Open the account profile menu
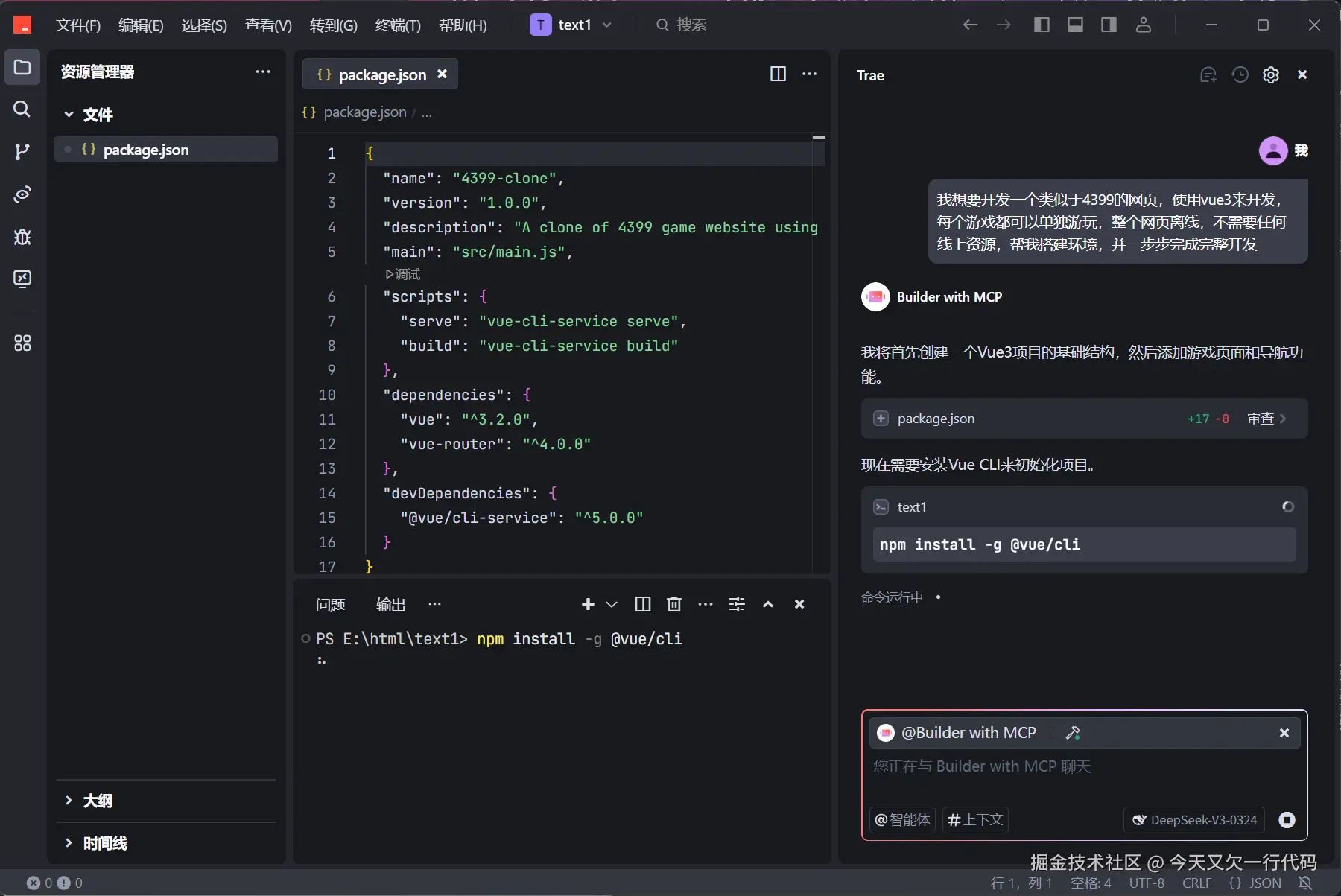Viewport: 1341px width, 896px height. tap(1144, 25)
